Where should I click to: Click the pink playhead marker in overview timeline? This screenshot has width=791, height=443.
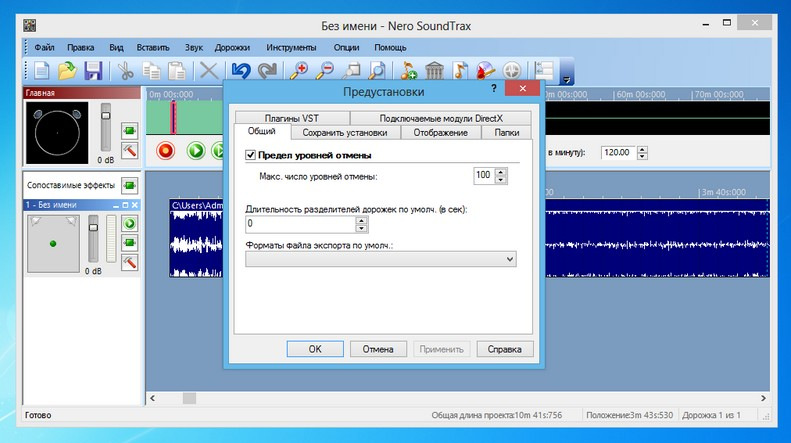click(x=173, y=117)
